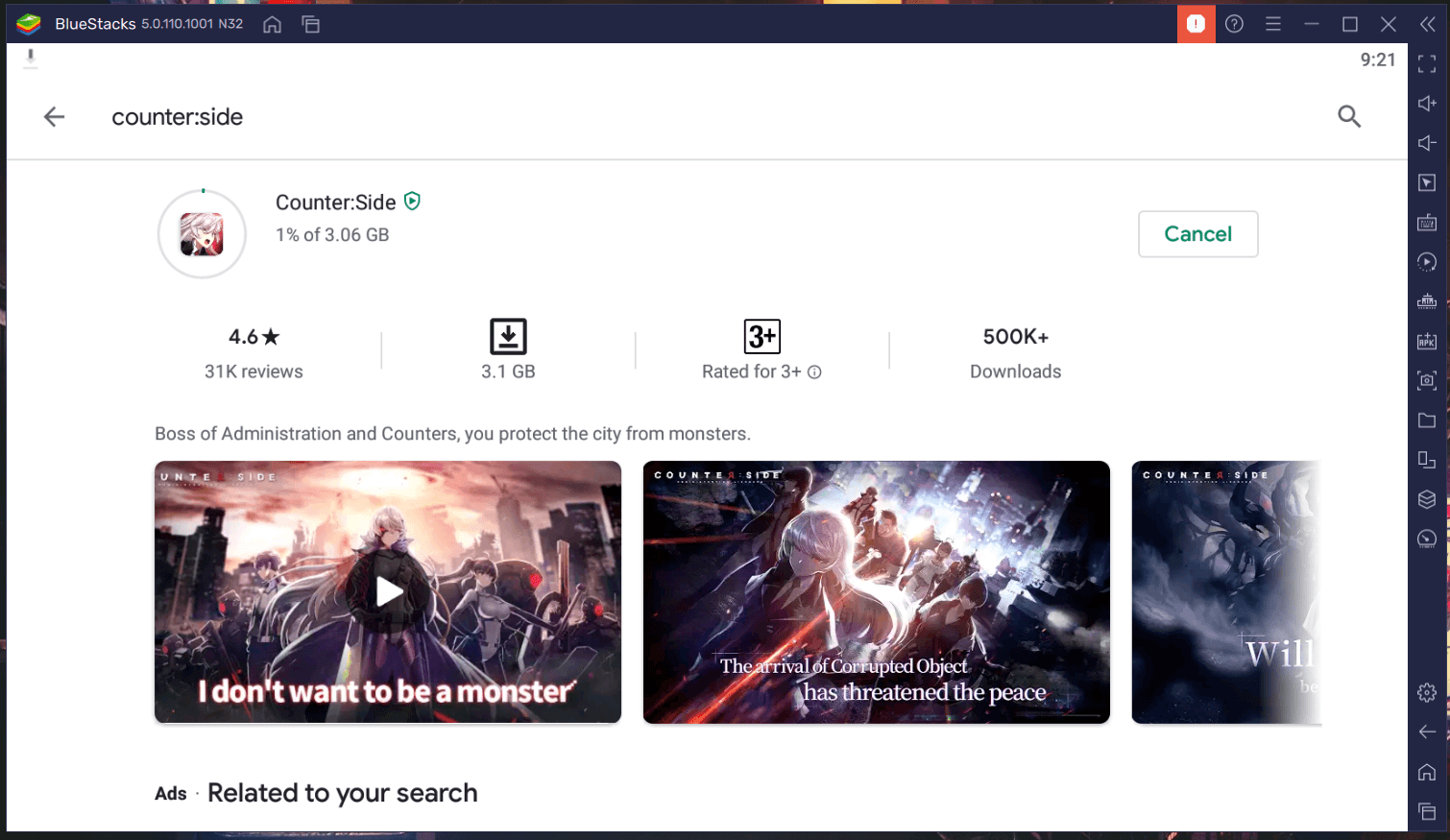Click the 1% of 3.06 GB progress text

point(332,235)
